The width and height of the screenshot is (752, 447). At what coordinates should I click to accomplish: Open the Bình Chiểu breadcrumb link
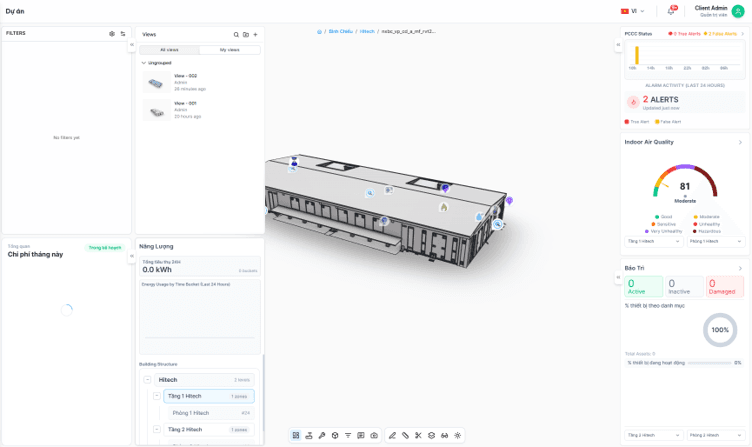point(341,32)
